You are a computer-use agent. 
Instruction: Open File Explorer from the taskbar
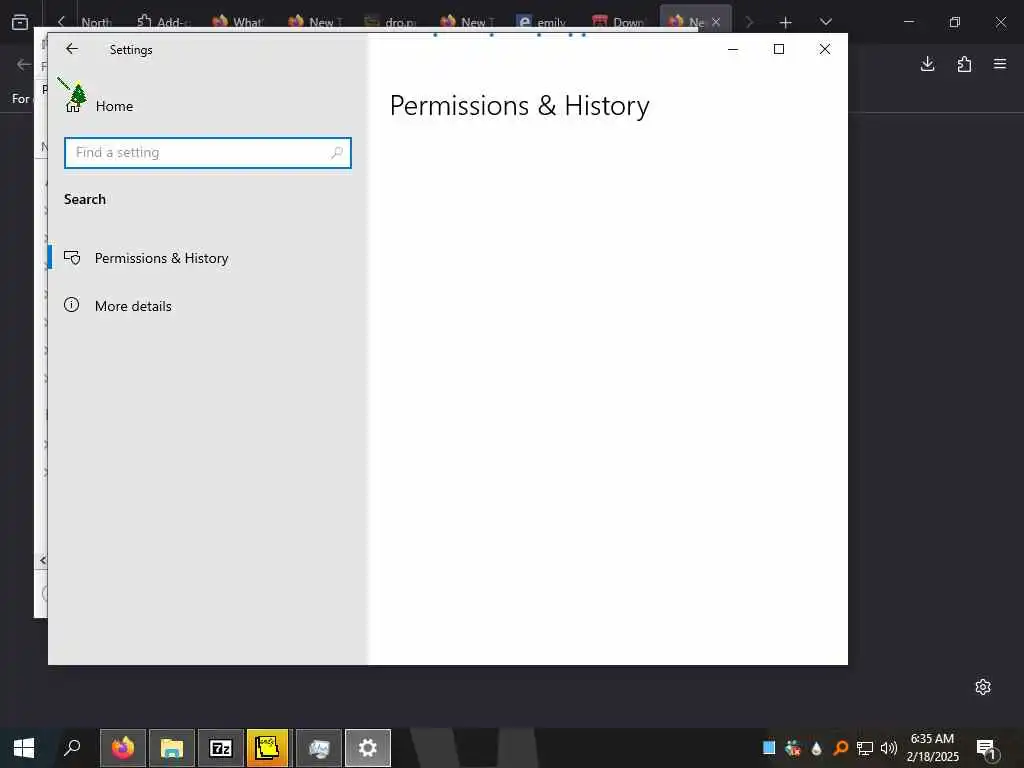tap(171, 748)
